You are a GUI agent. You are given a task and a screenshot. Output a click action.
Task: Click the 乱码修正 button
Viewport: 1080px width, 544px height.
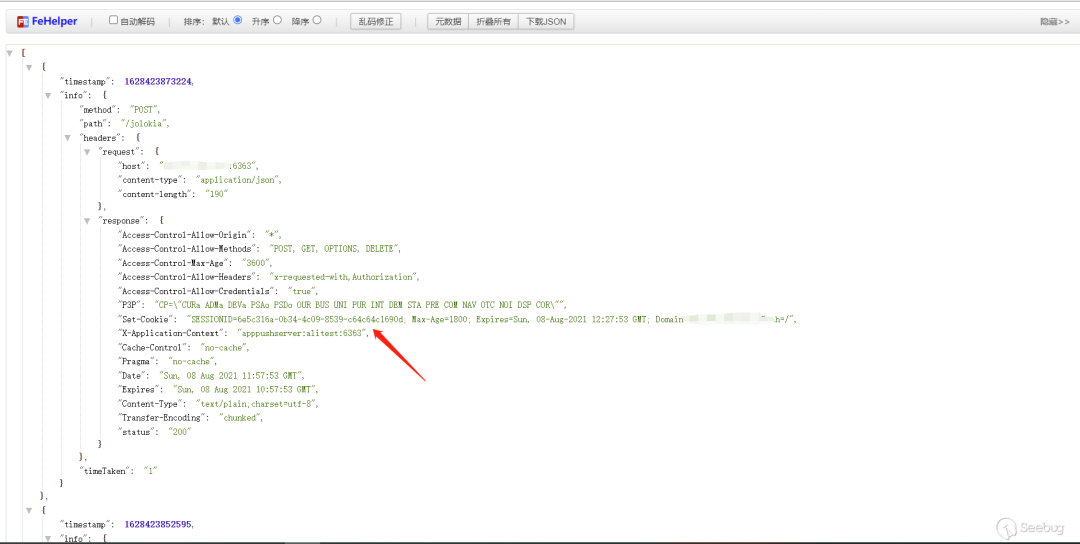(x=375, y=21)
